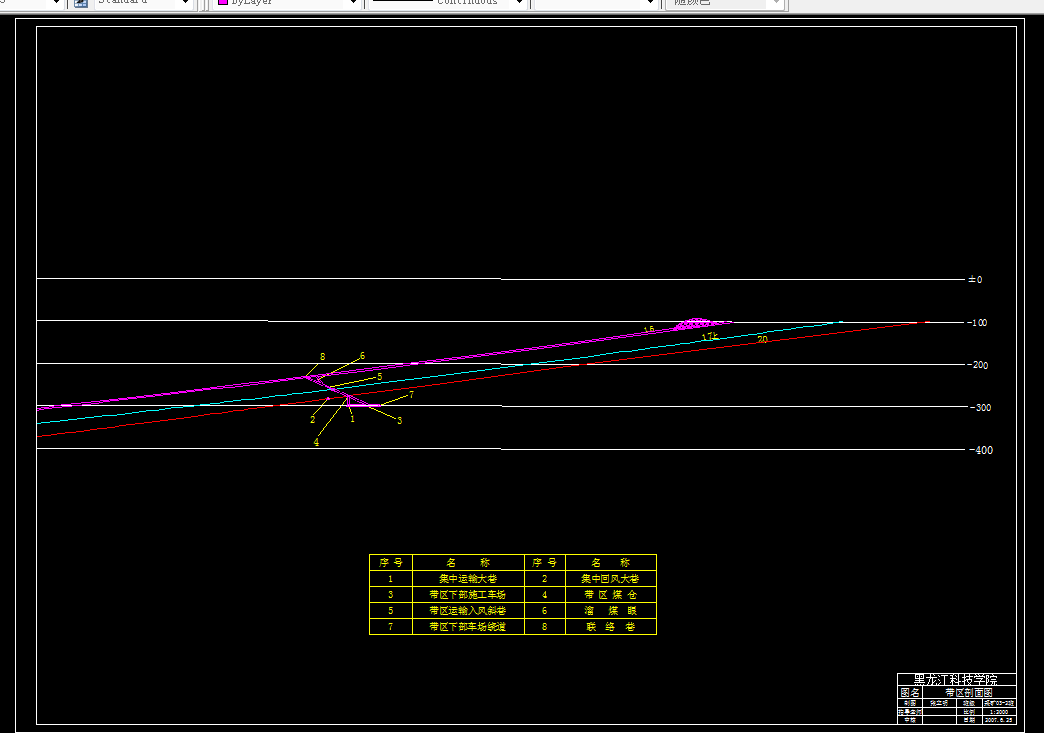1044x733 pixels.
Task: Select the coal seam label 20 on red line
Action: pyautogui.click(x=762, y=340)
